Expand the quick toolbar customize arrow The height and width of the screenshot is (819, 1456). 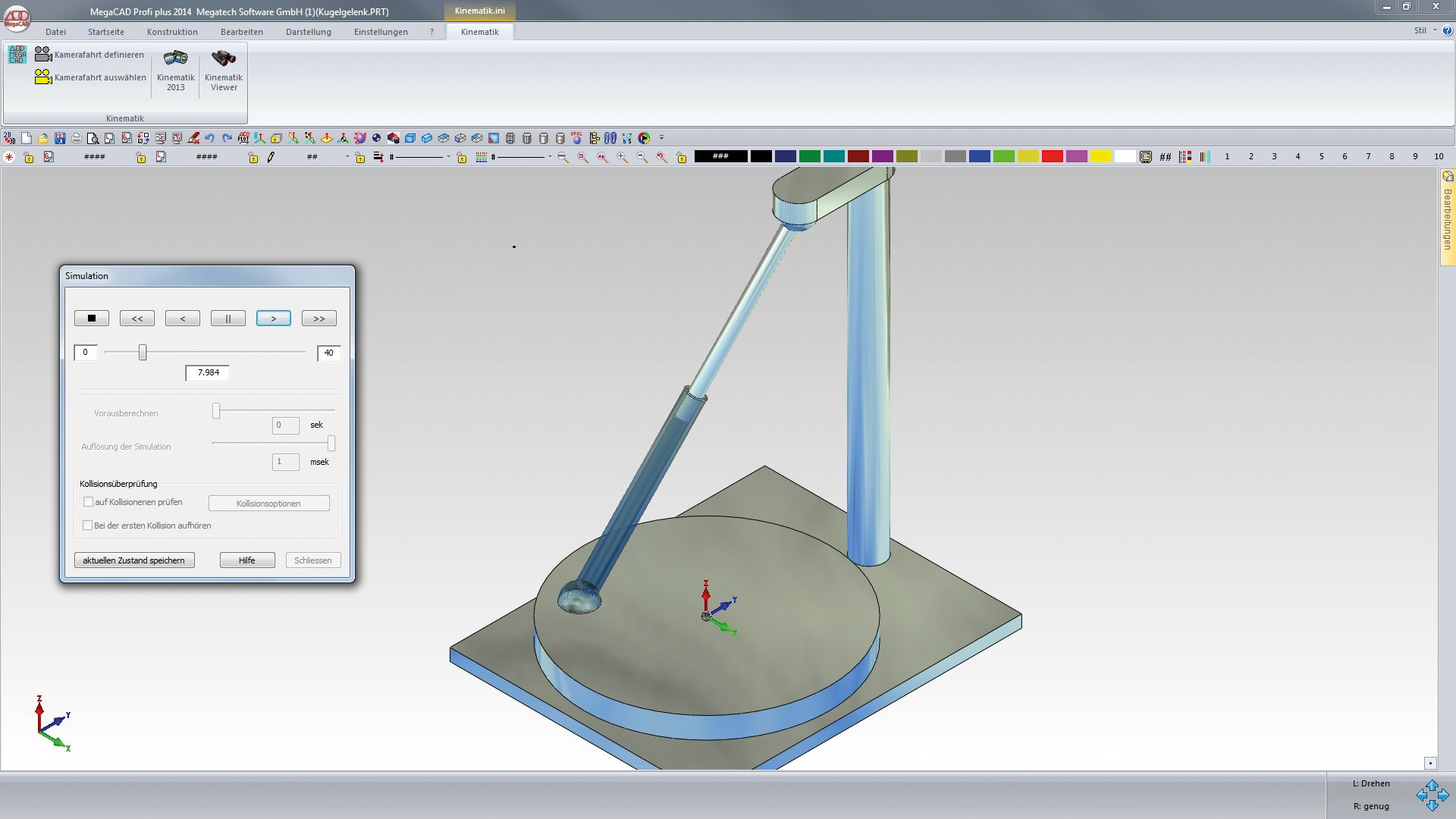coord(661,138)
